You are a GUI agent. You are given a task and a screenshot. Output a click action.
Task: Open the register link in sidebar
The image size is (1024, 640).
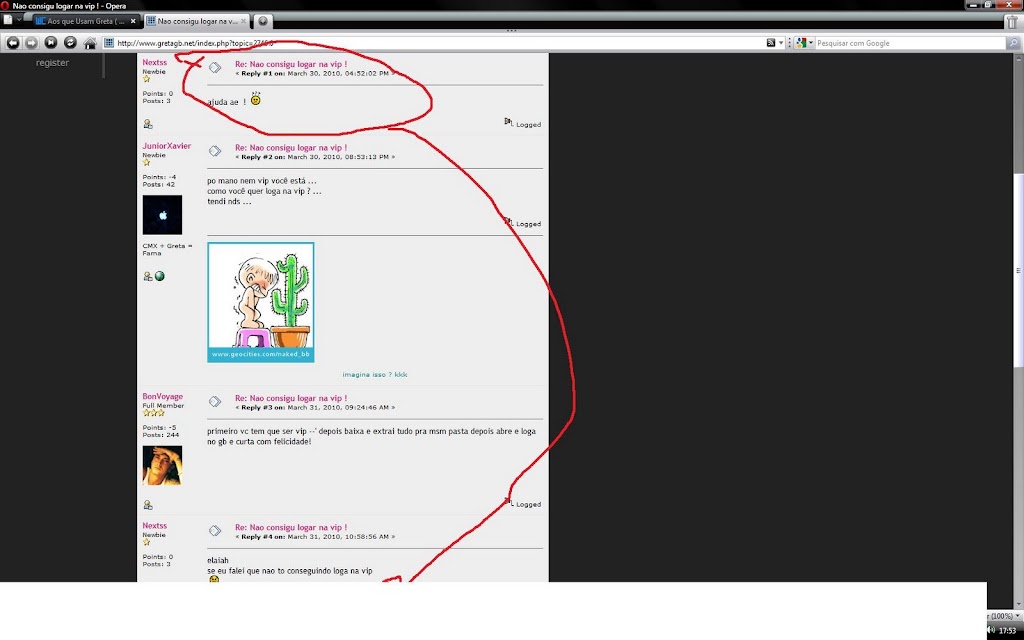[x=52, y=63]
